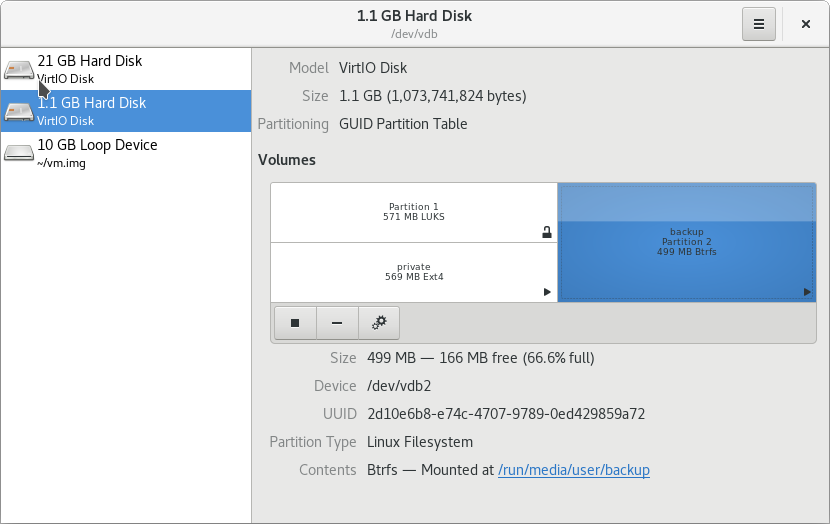Viewport: 831px width, 524px height.
Task: Open the hamburger menu in header bar
Action: pos(758,24)
